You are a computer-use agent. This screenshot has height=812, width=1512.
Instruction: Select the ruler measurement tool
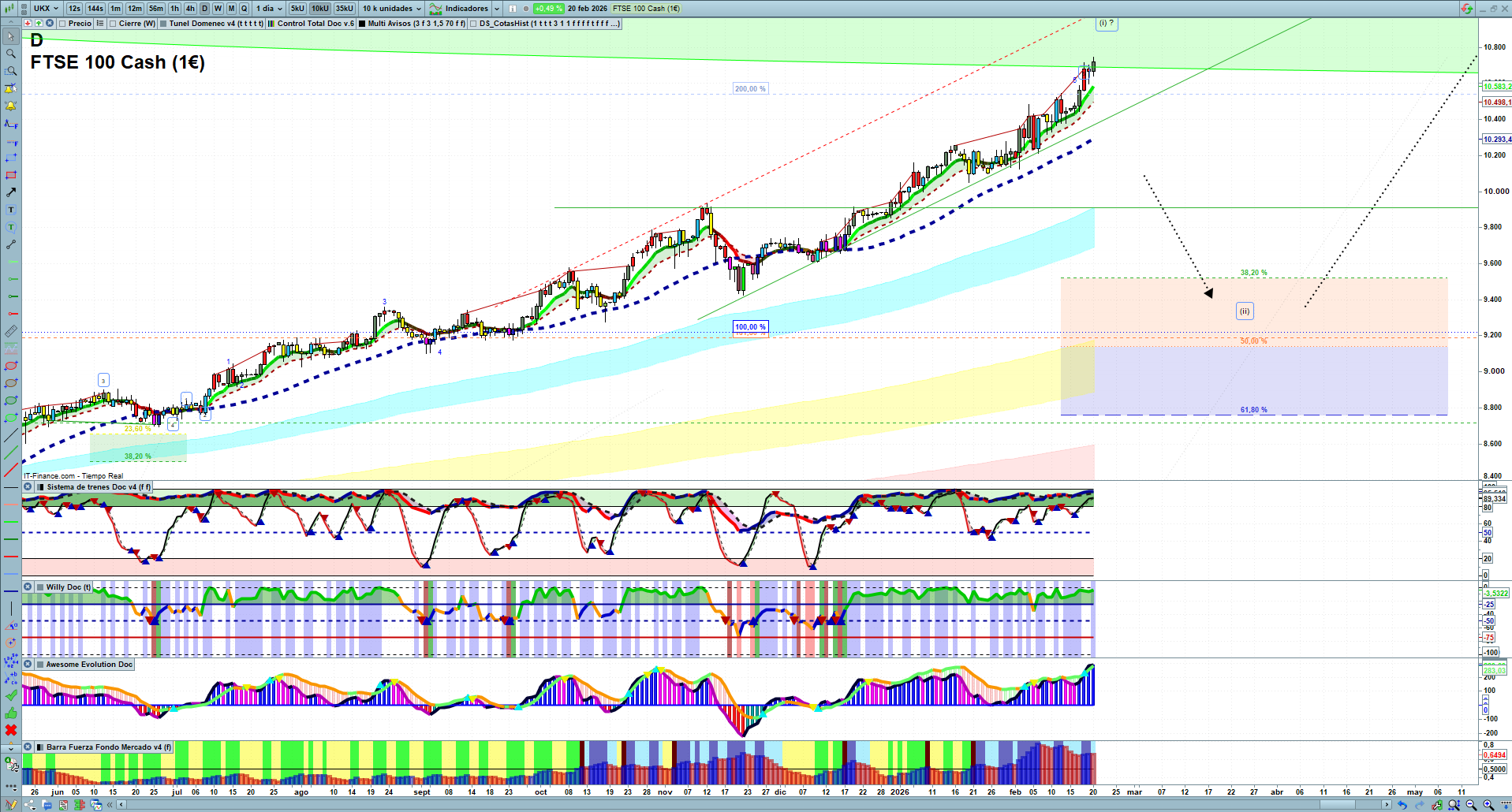tap(11, 331)
